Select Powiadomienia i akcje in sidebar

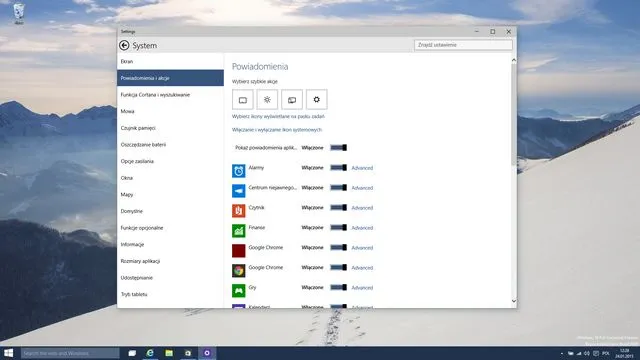[170, 78]
